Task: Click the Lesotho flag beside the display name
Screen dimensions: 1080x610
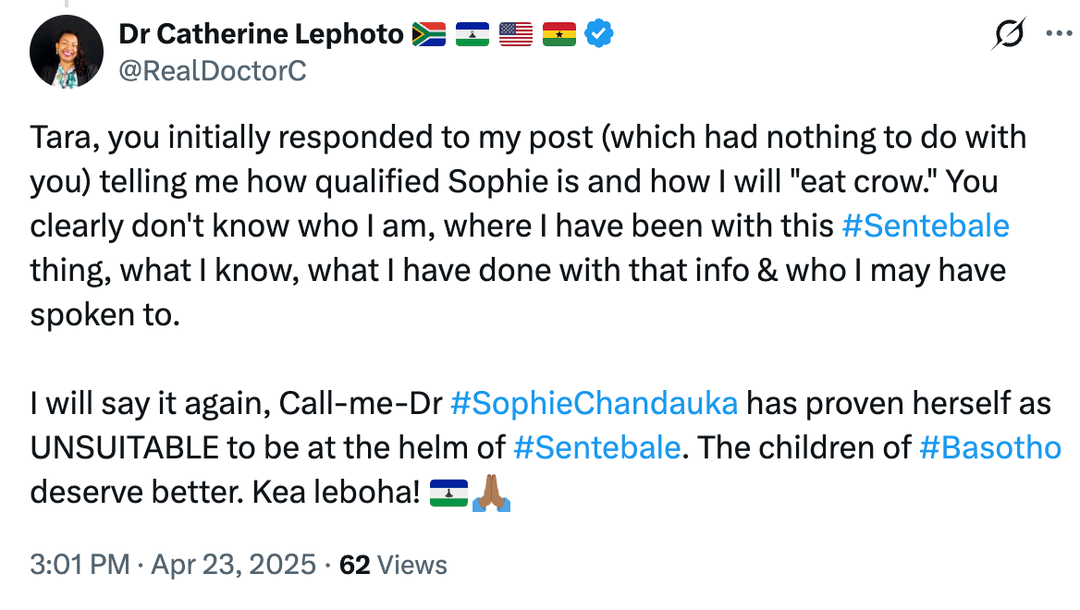Action: [473, 35]
